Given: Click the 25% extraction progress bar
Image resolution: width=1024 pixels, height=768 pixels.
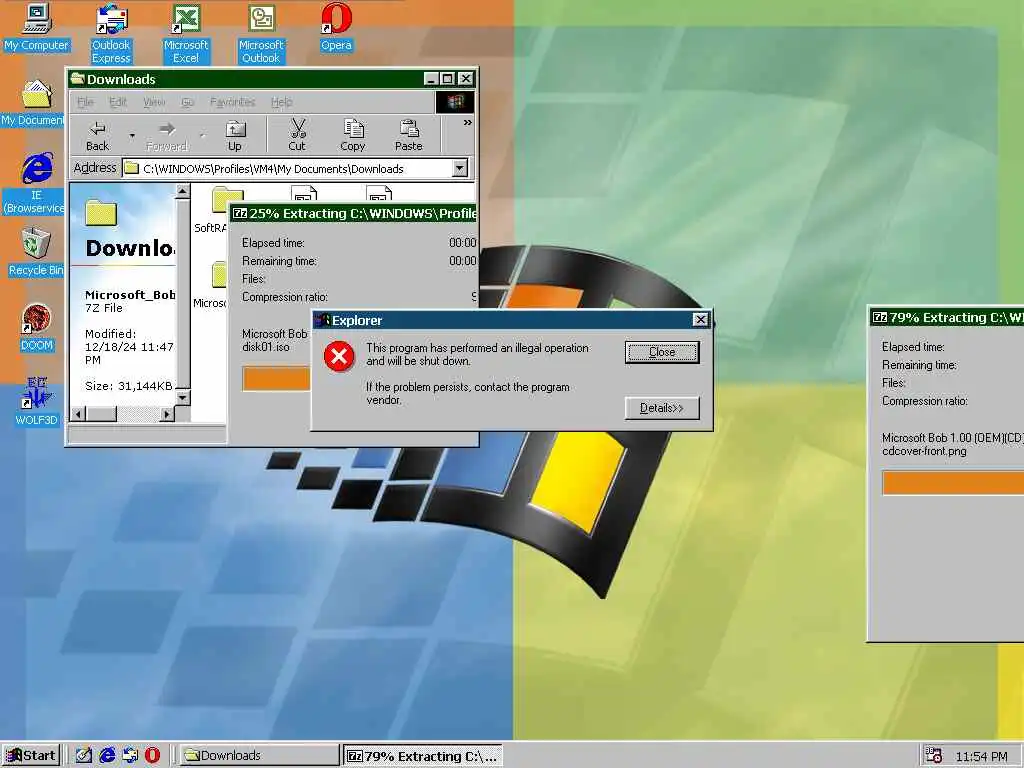Looking at the screenshot, I should click(x=276, y=379).
